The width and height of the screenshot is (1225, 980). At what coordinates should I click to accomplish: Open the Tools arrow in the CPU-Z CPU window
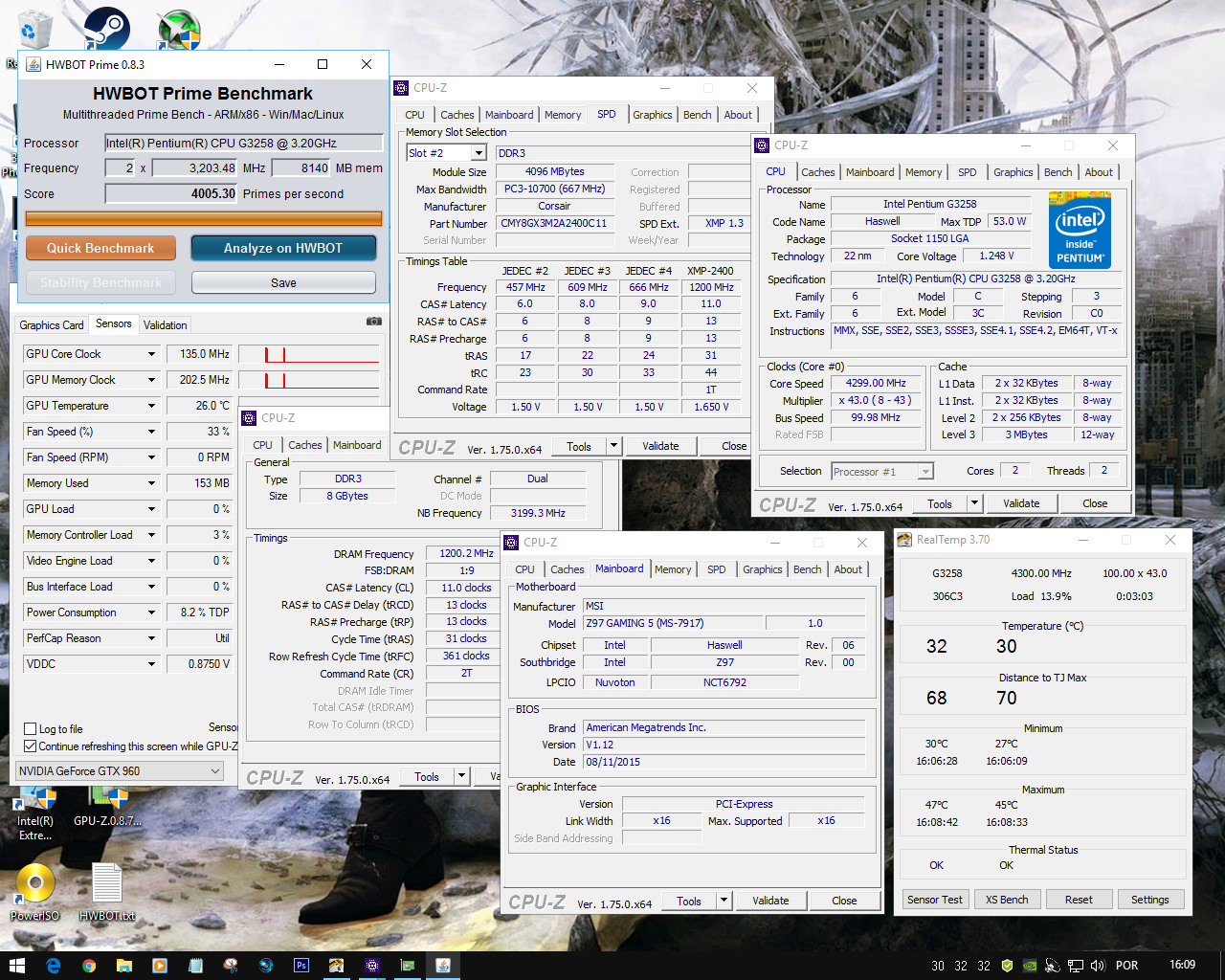point(974,503)
